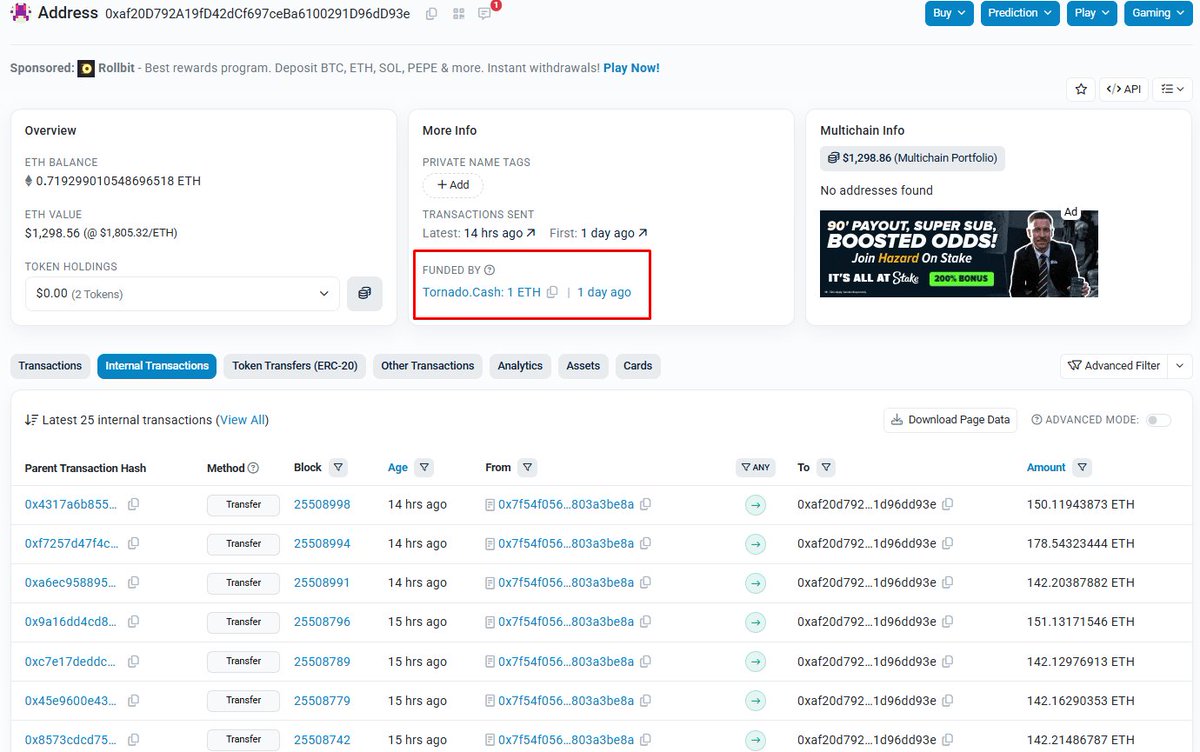Image resolution: width=1200 pixels, height=752 pixels.
Task: Expand the Token Holdings dropdown
Action: click(x=182, y=294)
